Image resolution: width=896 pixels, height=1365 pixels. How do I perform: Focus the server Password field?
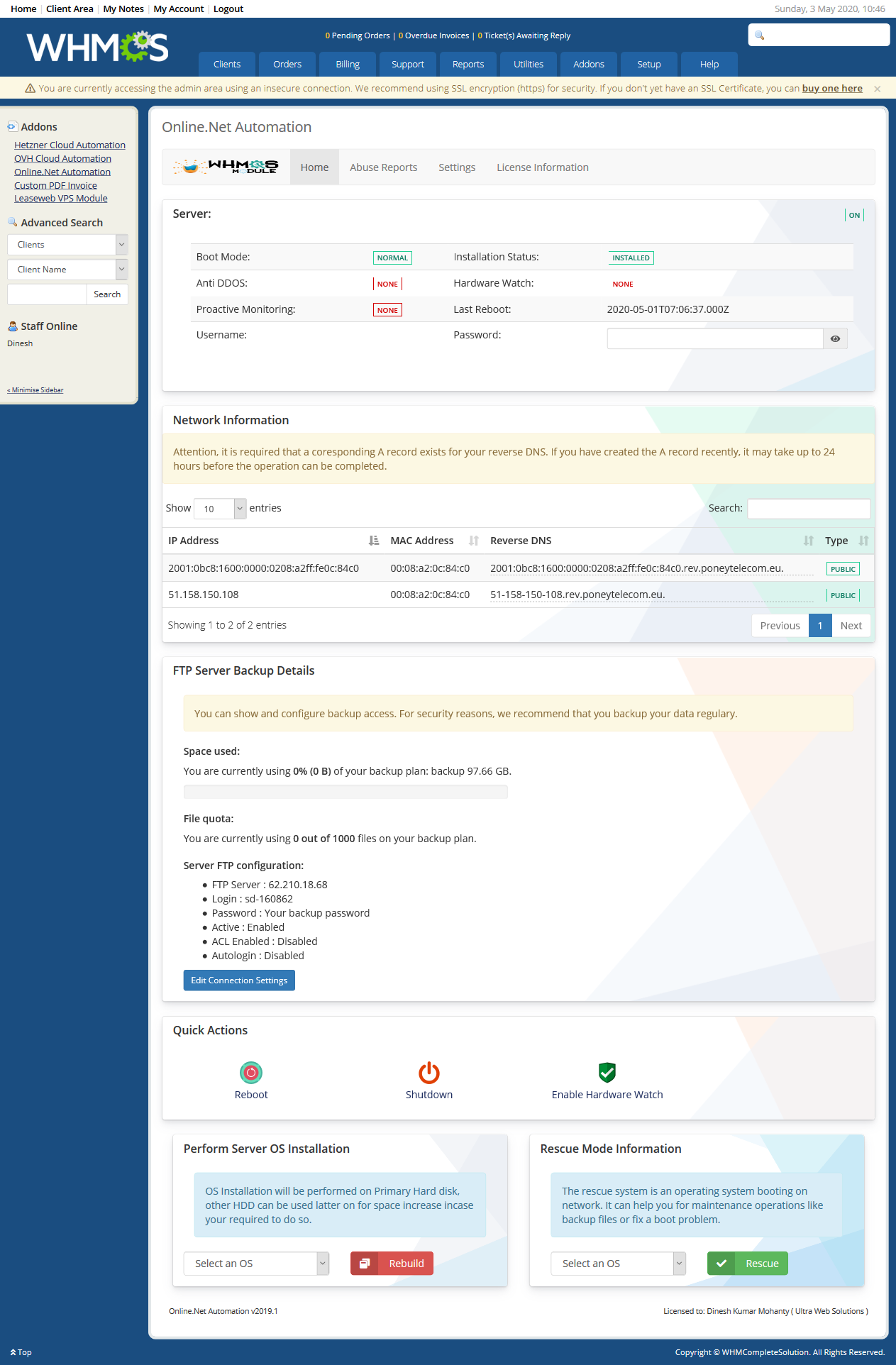click(x=715, y=338)
